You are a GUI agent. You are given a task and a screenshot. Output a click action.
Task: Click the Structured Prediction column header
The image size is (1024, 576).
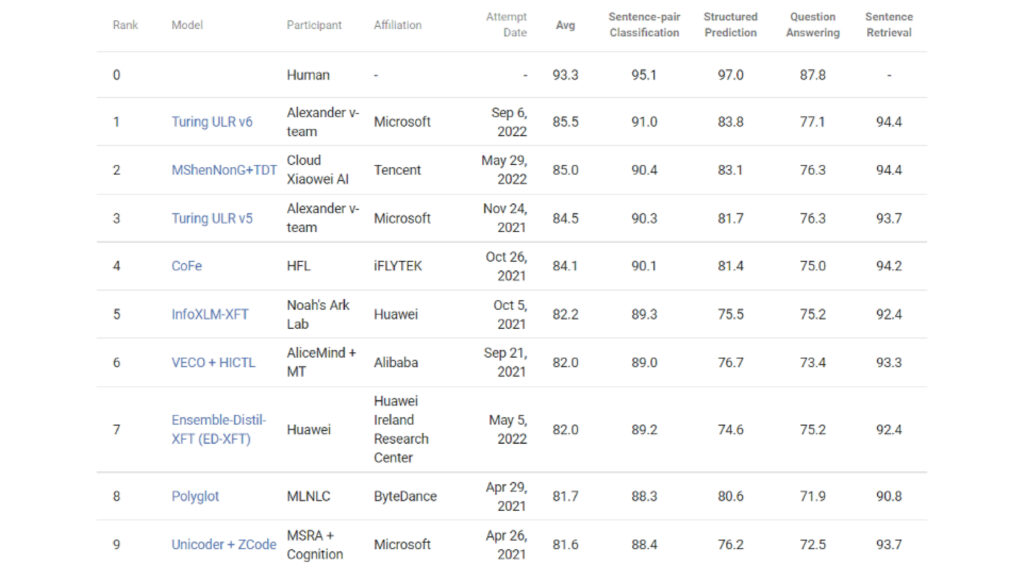coord(731,25)
